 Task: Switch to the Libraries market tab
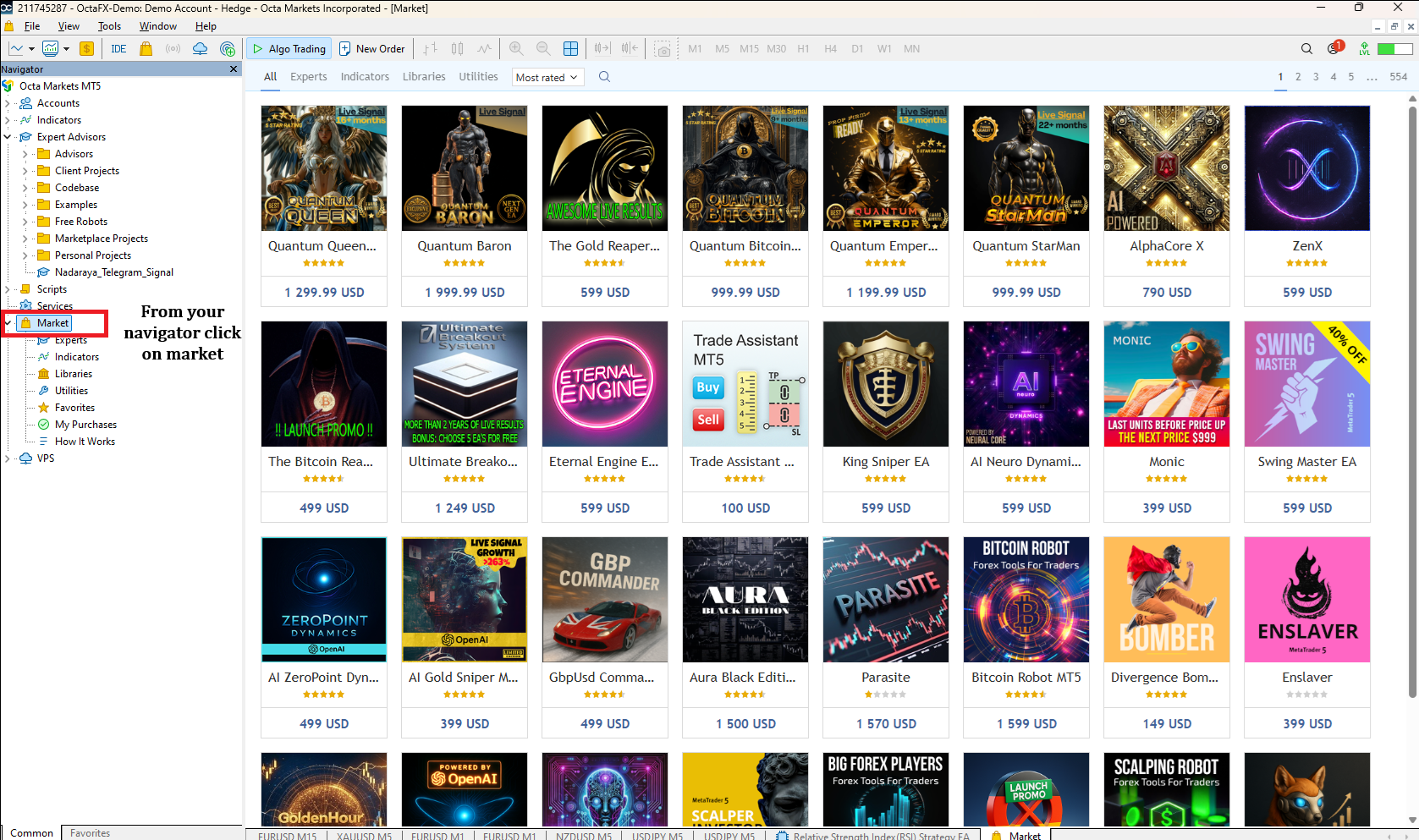point(424,77)
